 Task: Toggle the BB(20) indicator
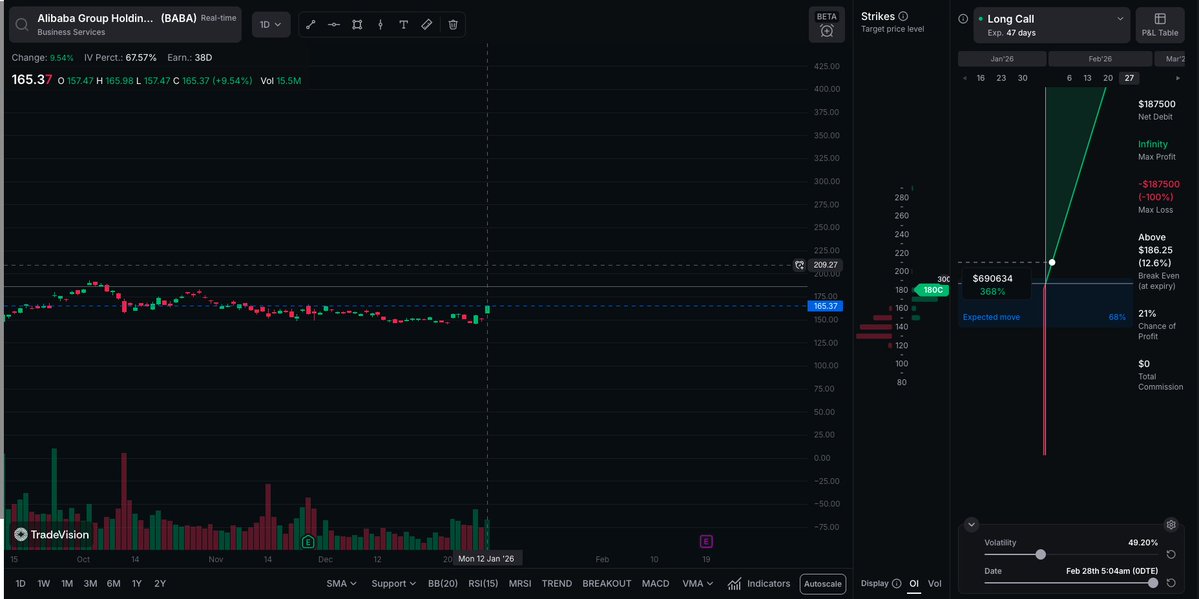443,584
